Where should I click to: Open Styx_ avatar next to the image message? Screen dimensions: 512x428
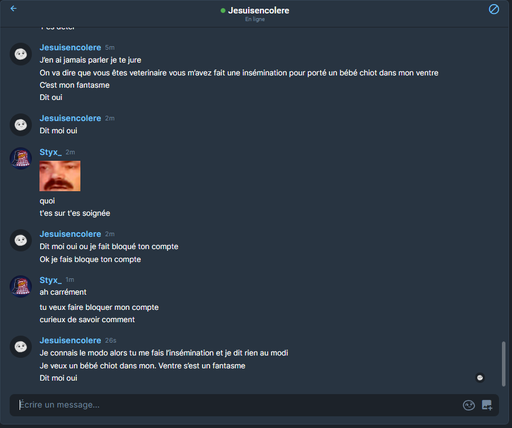[21, 159]
